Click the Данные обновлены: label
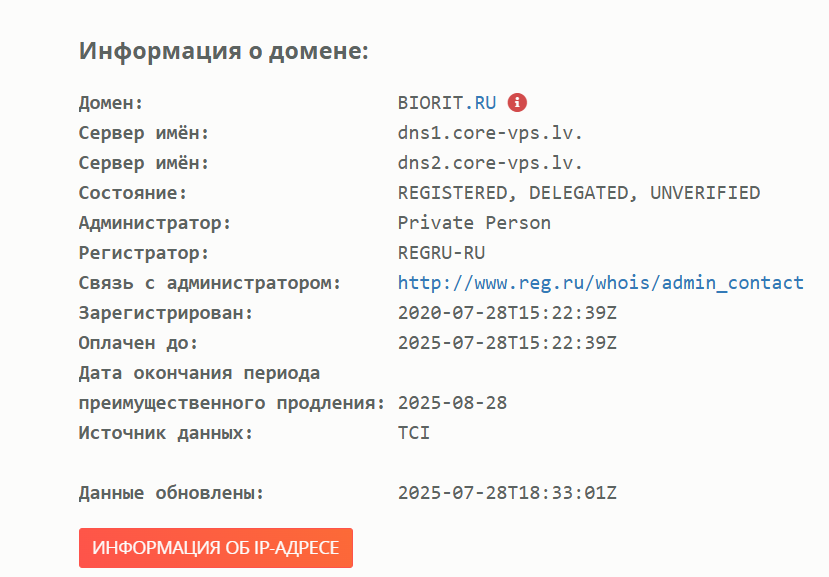Viewport: 829px width, 577px height. (171, 493)
